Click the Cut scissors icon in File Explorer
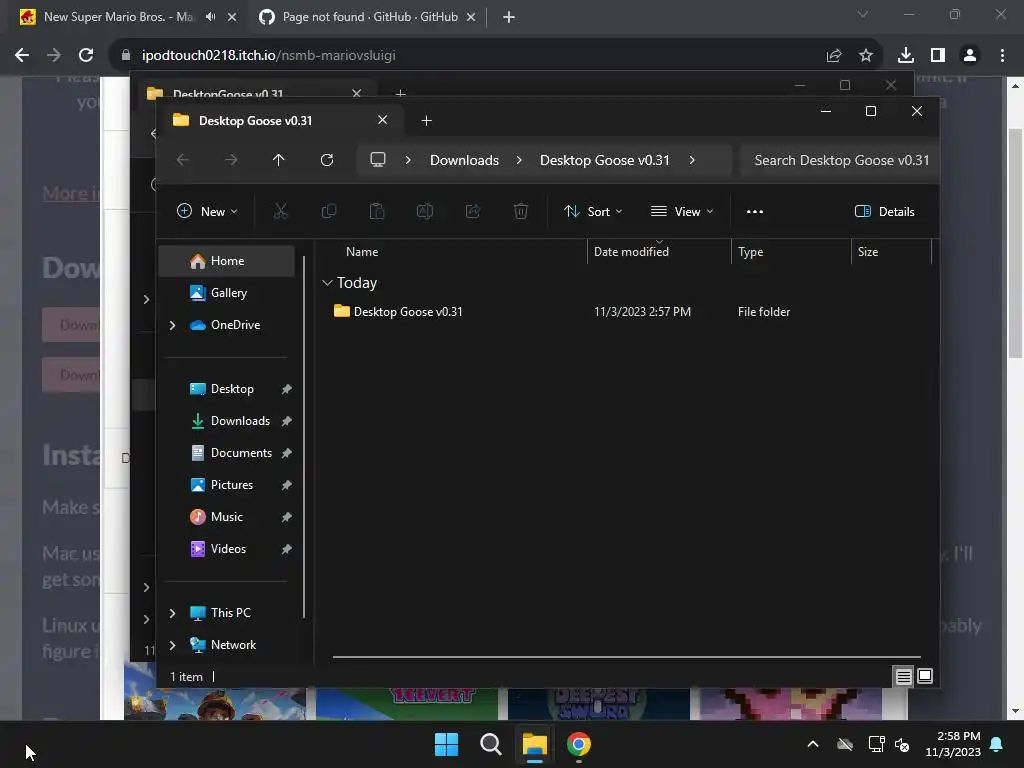The height and width of the screenshot is (768, 1024). (x=280, y=211)
